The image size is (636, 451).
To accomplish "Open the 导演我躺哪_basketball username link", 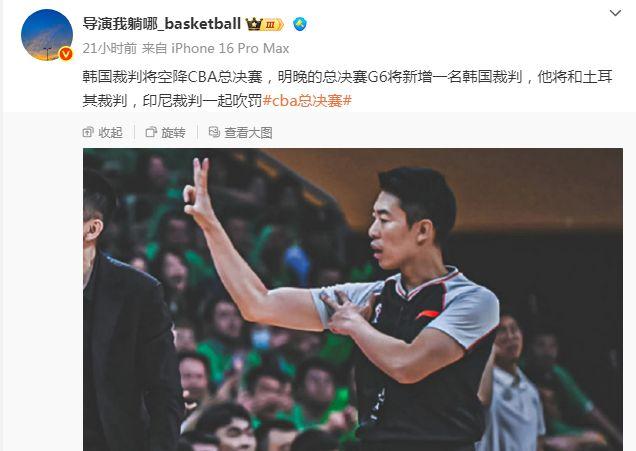I will click(x=162, y=24).
